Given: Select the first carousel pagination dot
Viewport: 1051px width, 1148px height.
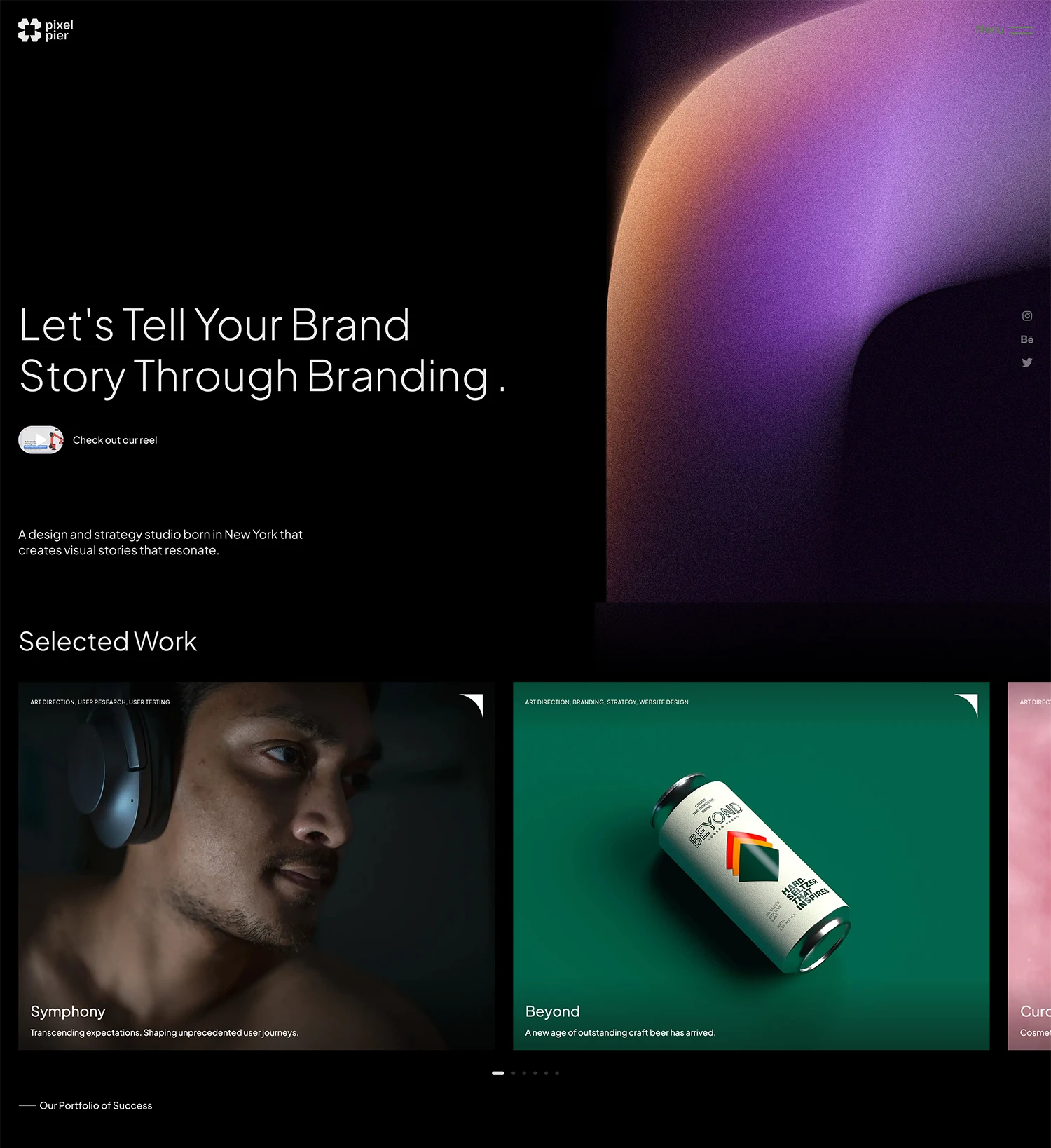Looking at the screenshot, I should coord(498,1073).
